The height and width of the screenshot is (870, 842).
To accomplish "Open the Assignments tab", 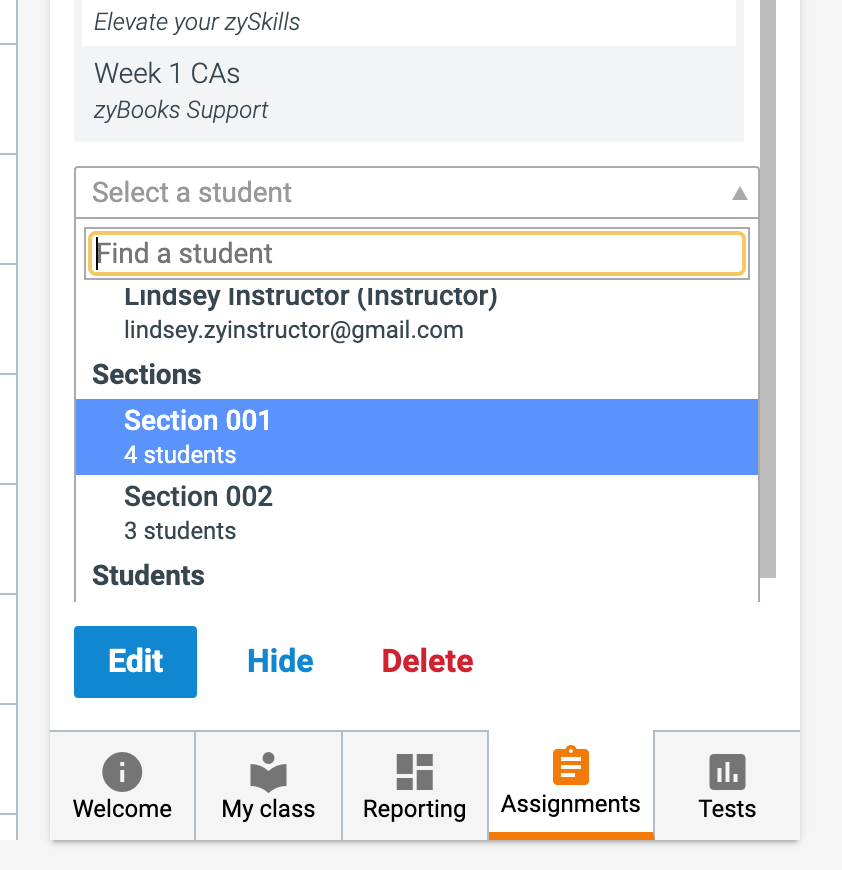I will [571, 786].
